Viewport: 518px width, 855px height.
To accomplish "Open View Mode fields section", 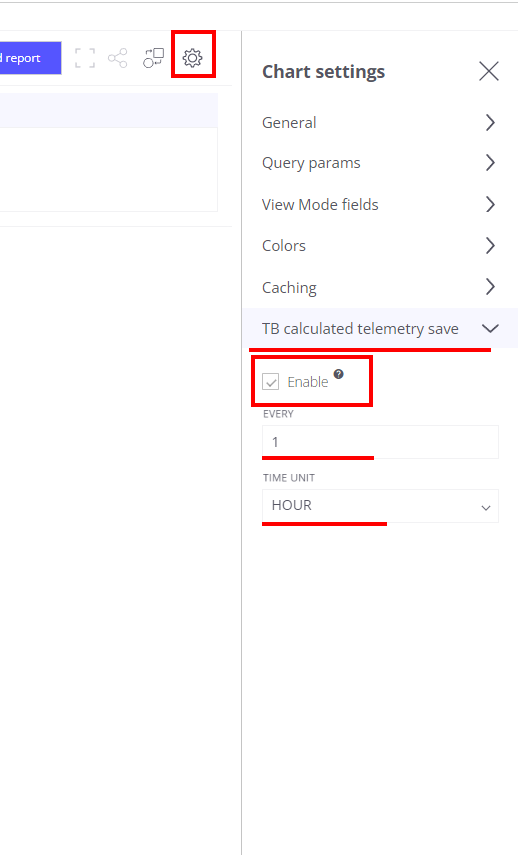I will point(380,204).
